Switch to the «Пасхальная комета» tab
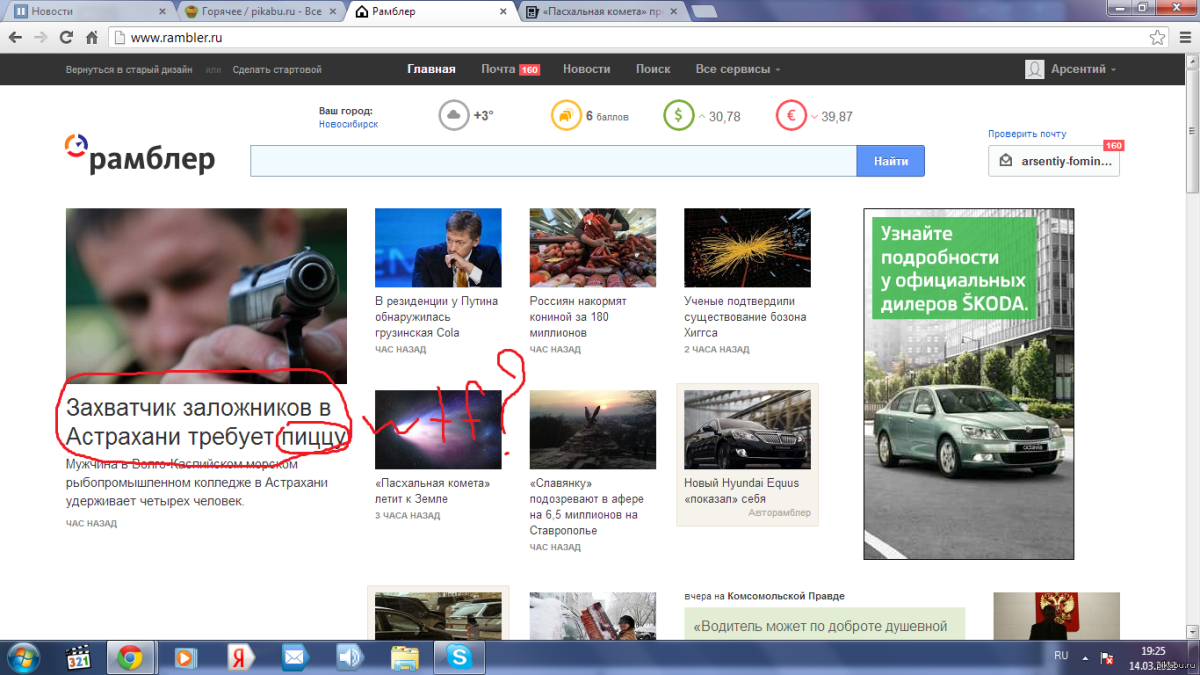The image size is (1200, 675). click(x=603, y=12)
